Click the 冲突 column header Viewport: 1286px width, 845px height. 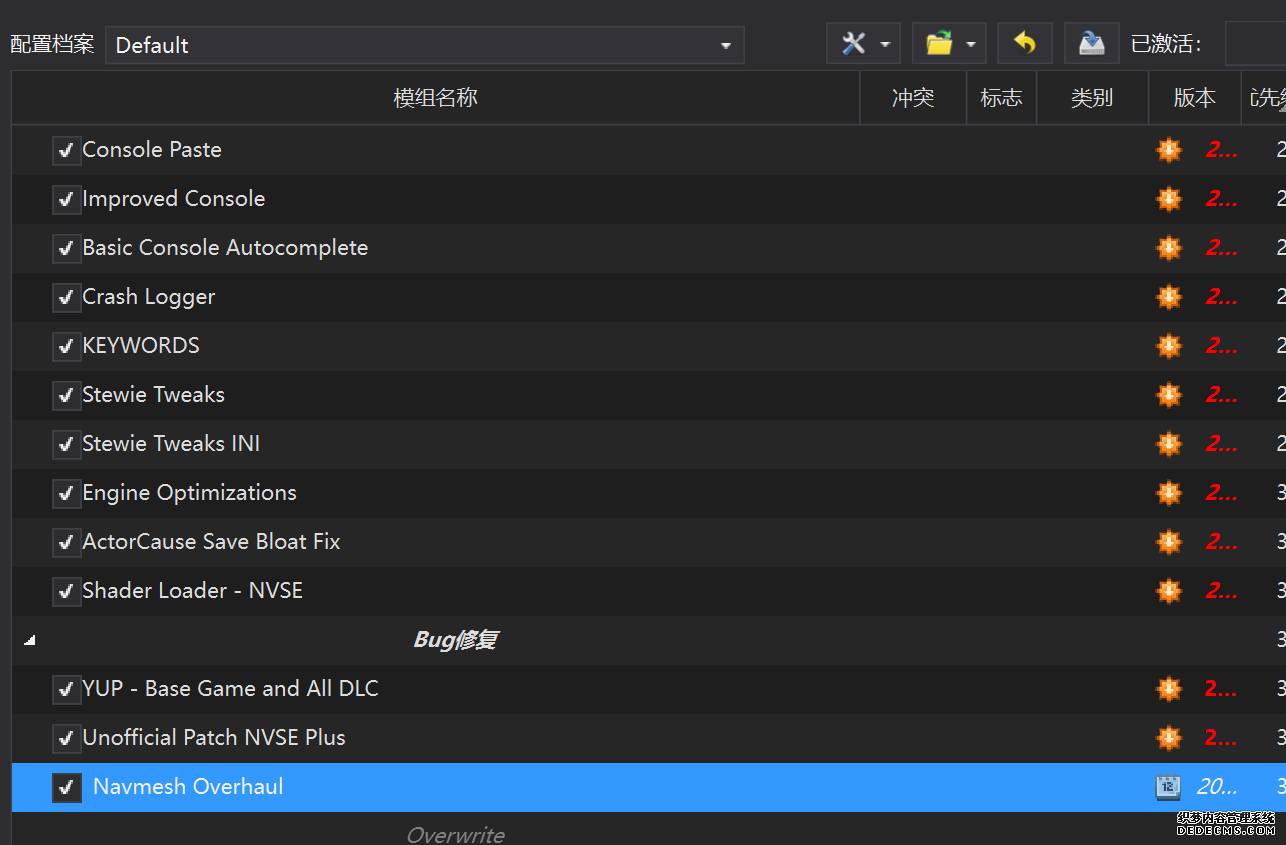pyautogui.click(x=912, y=98)
